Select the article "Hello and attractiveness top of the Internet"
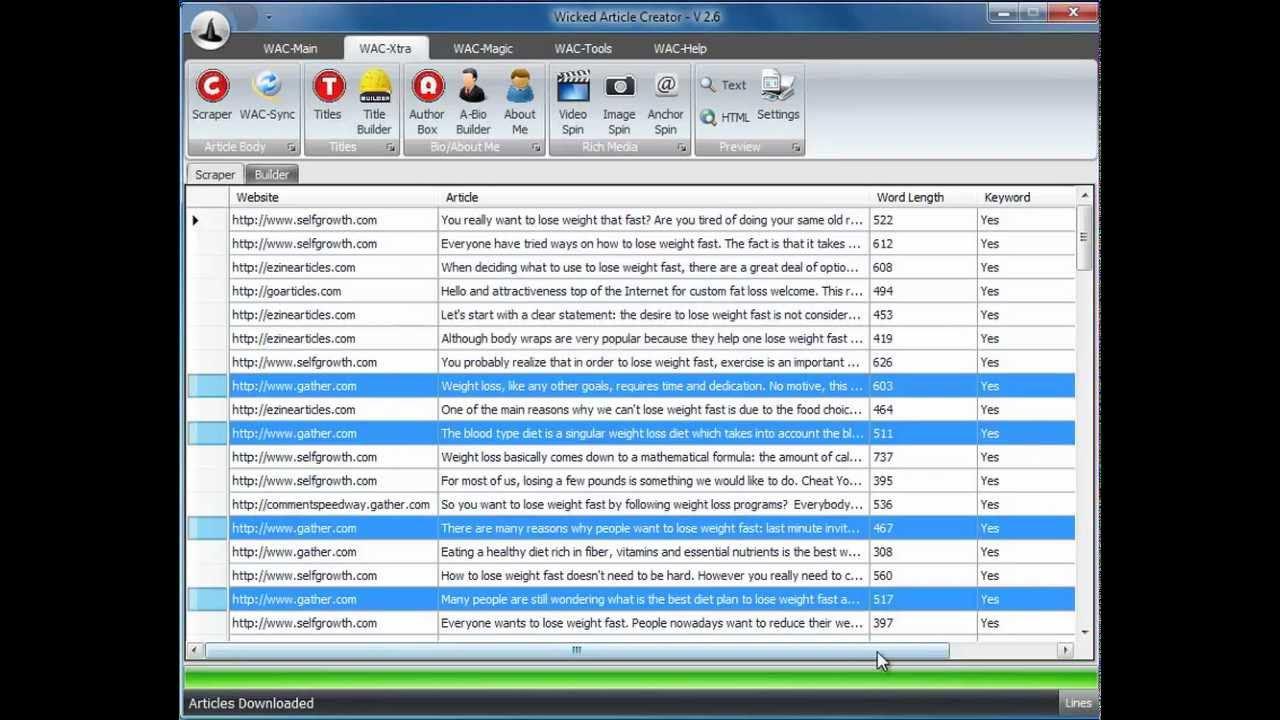This screenshot has width=1280, height=720. pos(654,291)
